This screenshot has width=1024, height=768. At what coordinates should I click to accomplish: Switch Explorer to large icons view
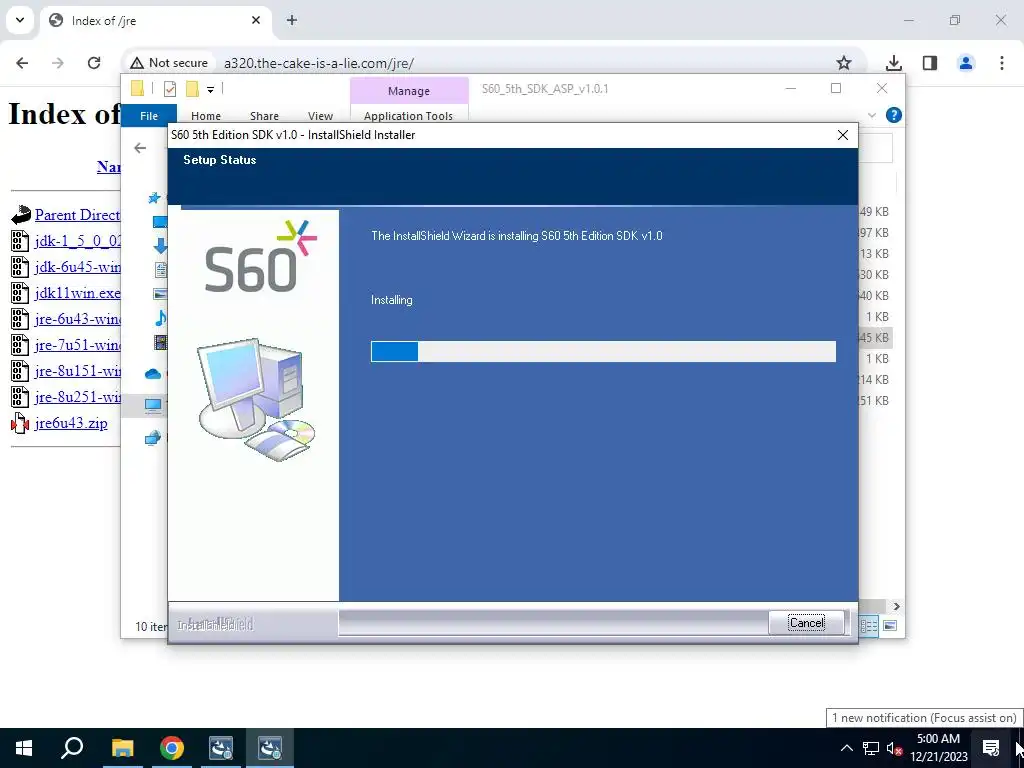click(x=889, y=626)
